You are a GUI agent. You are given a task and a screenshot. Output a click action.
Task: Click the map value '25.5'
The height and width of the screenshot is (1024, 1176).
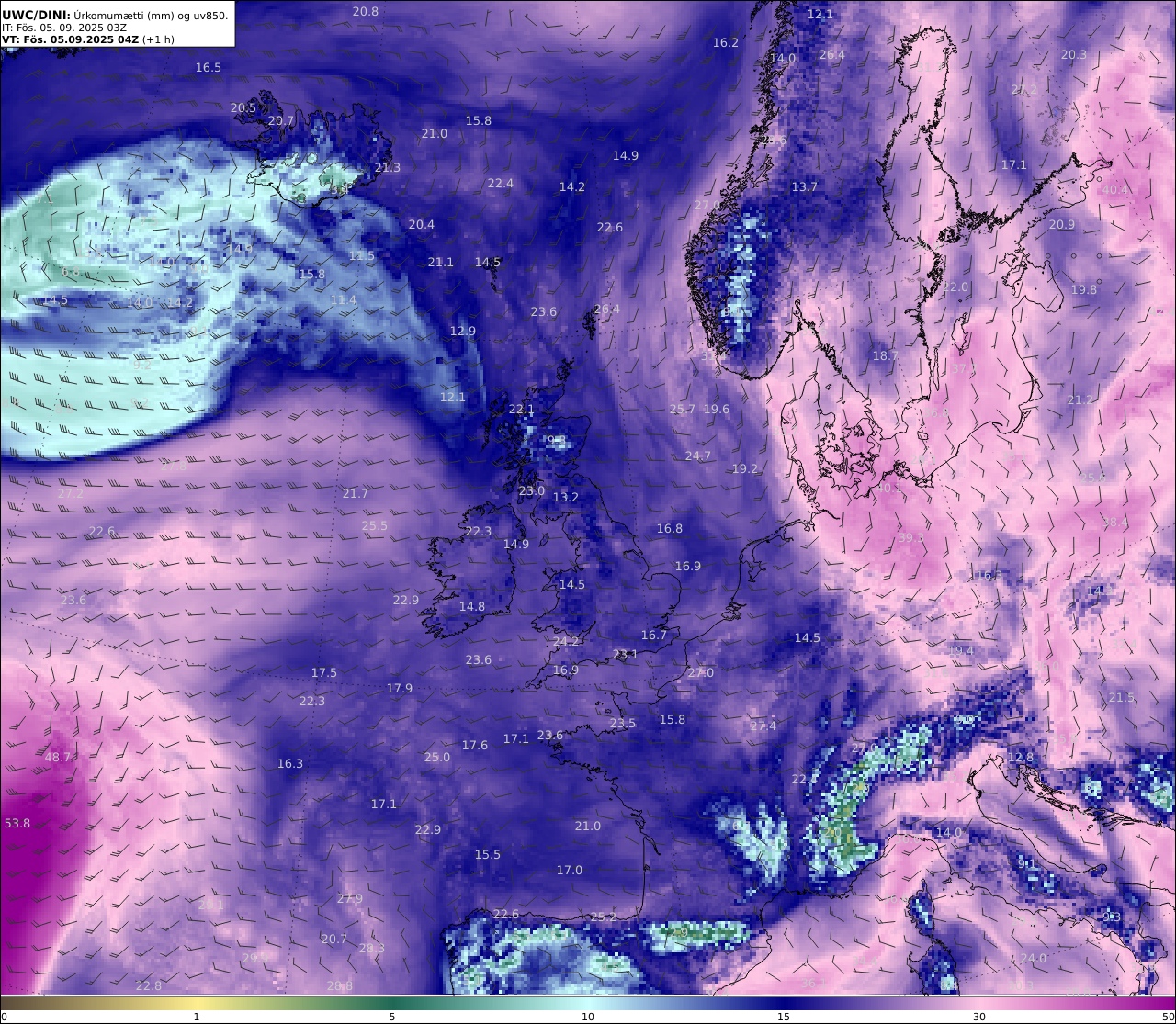click(x=375, y=526)
